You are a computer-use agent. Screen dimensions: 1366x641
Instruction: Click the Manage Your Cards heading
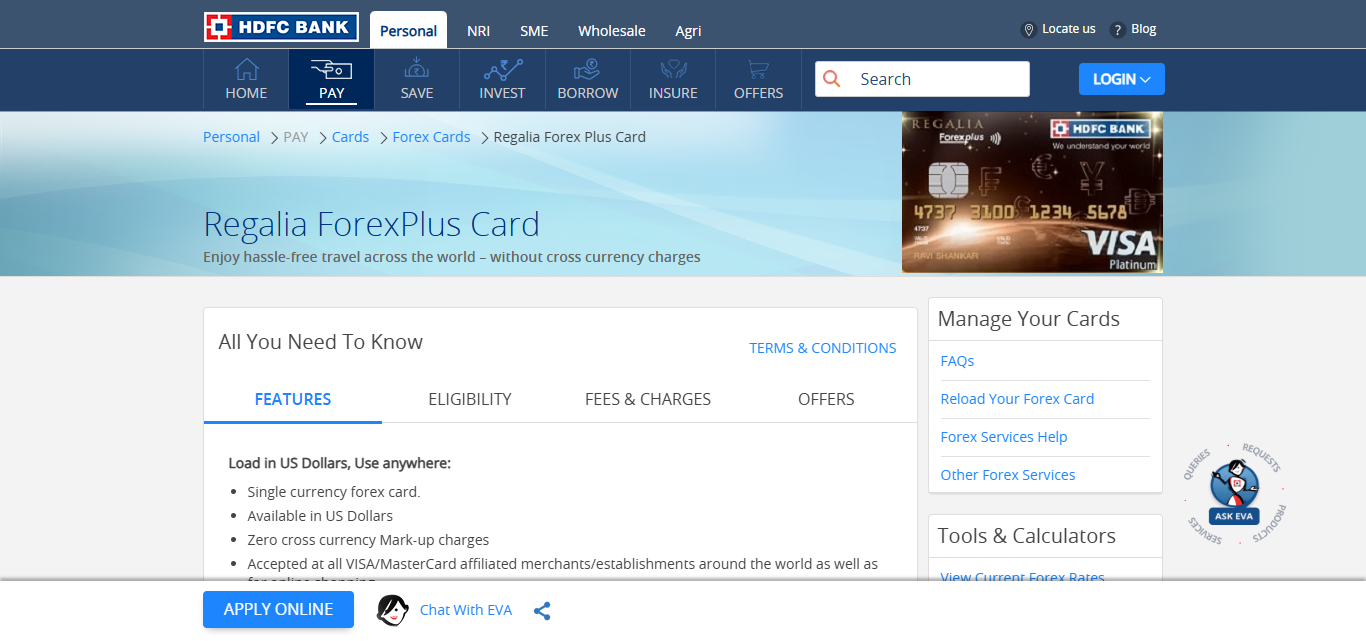[1029, 319]
